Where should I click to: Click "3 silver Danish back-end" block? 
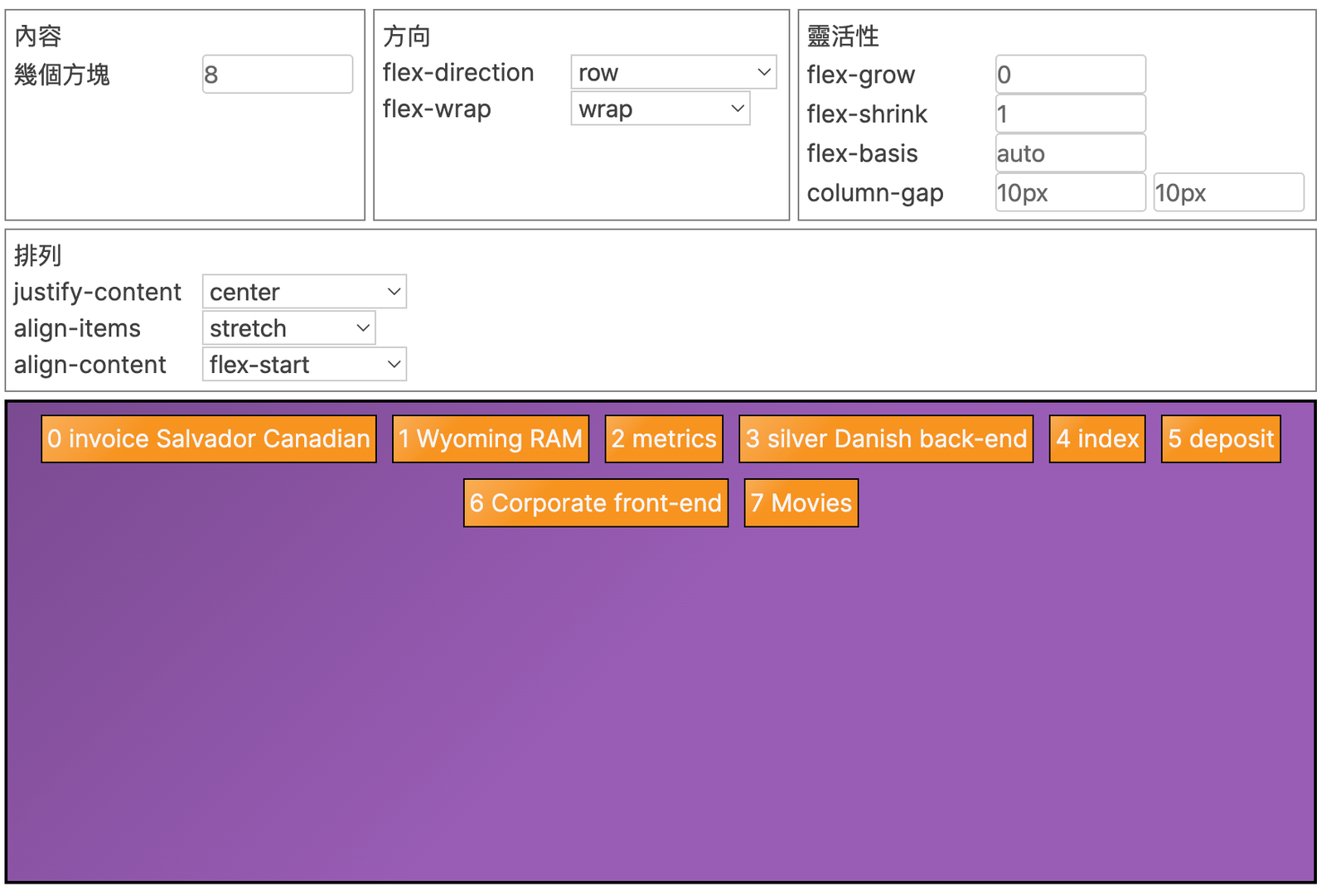pos(886,439)
